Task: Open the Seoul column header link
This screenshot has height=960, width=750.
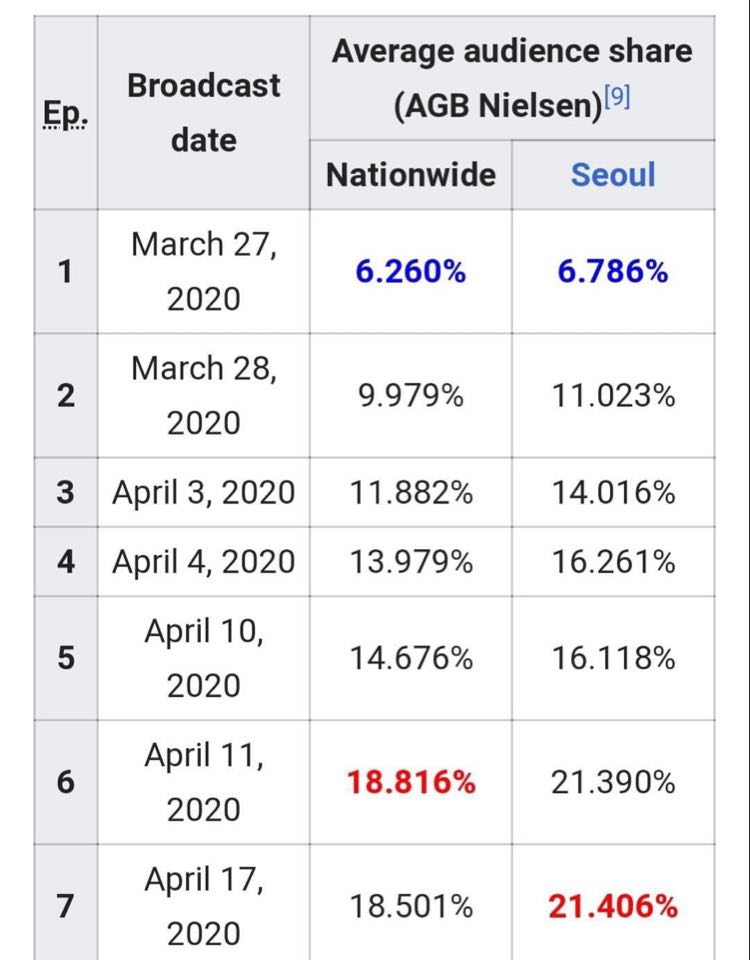Action: 613,175
